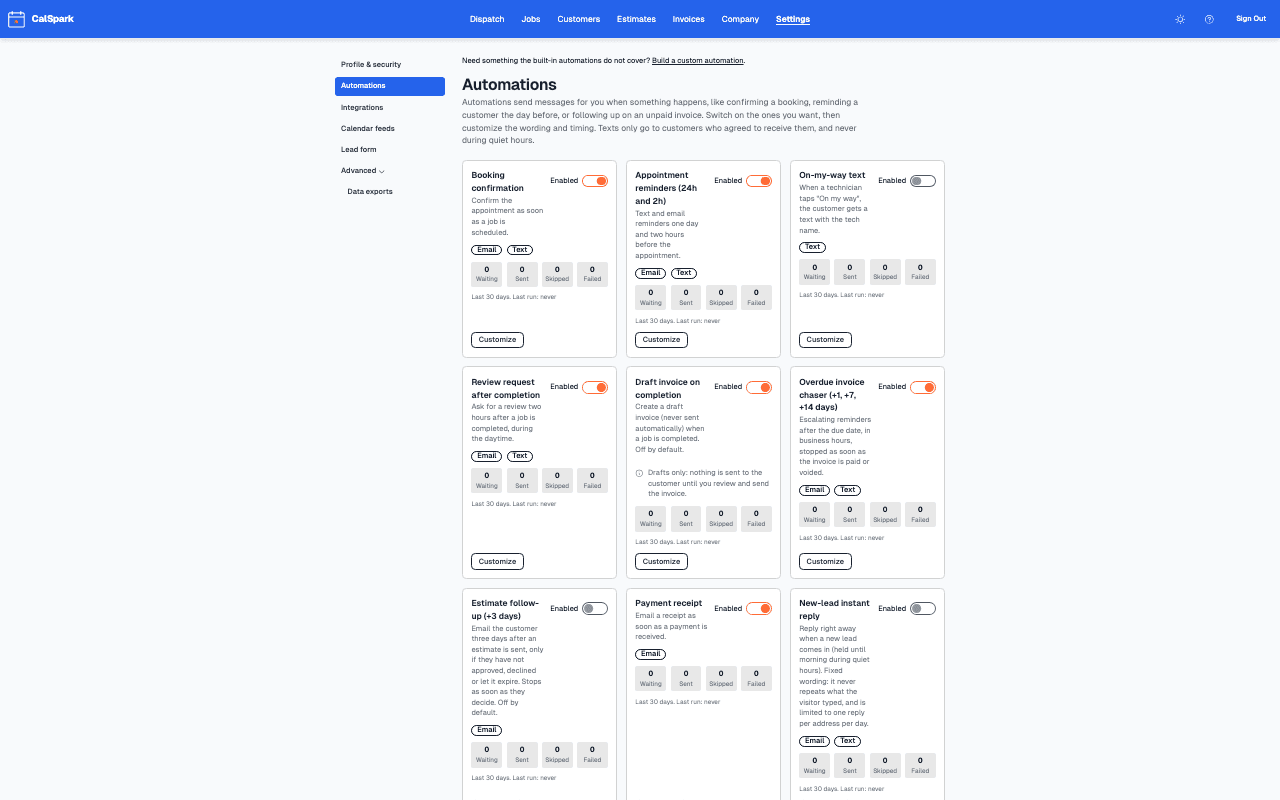Image resolution: width=1280 pixels, height=800 pixels.
Task: Customize the Draft invoice automation
Action: pos(661,562)
